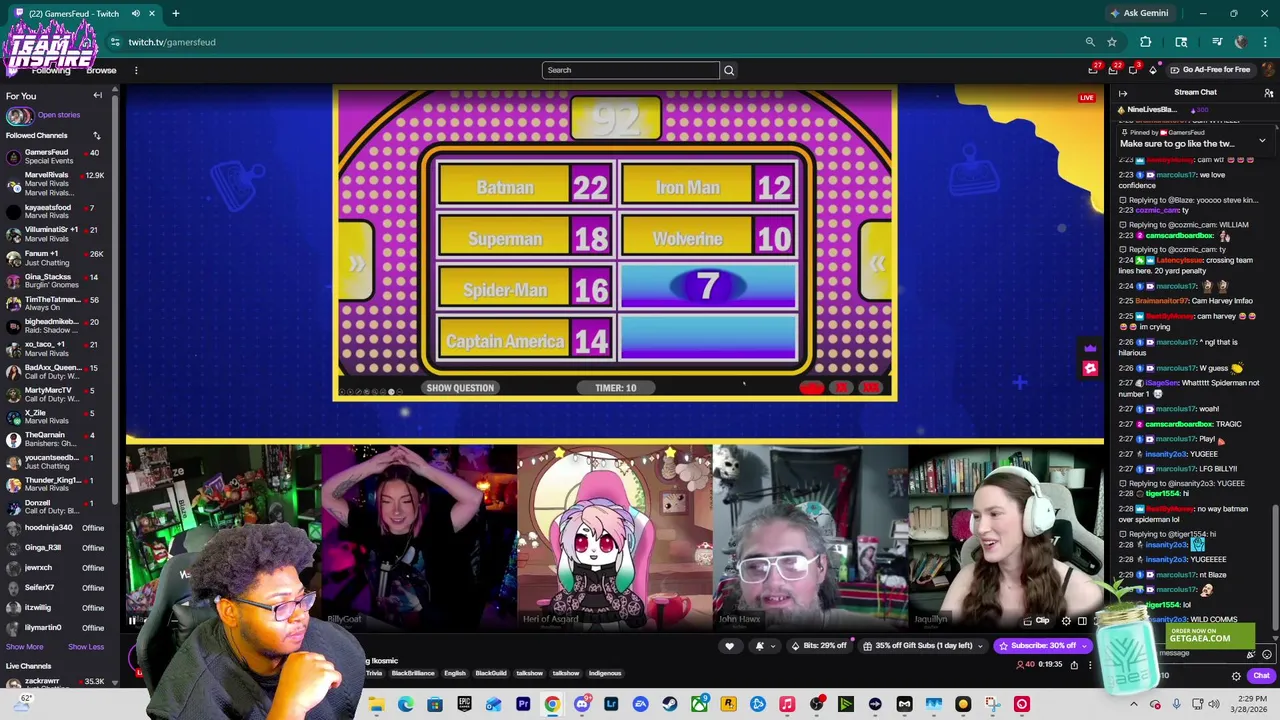The height and width of the screenshot is (720, 1280).
Task: Open the emote picker in chat input
Action: click(x=1267, y=654)
